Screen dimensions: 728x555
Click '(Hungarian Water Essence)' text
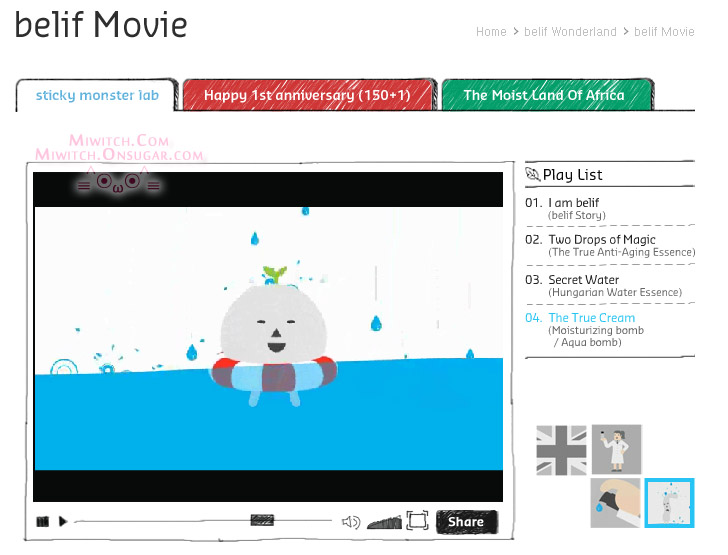tap(615, 292)
